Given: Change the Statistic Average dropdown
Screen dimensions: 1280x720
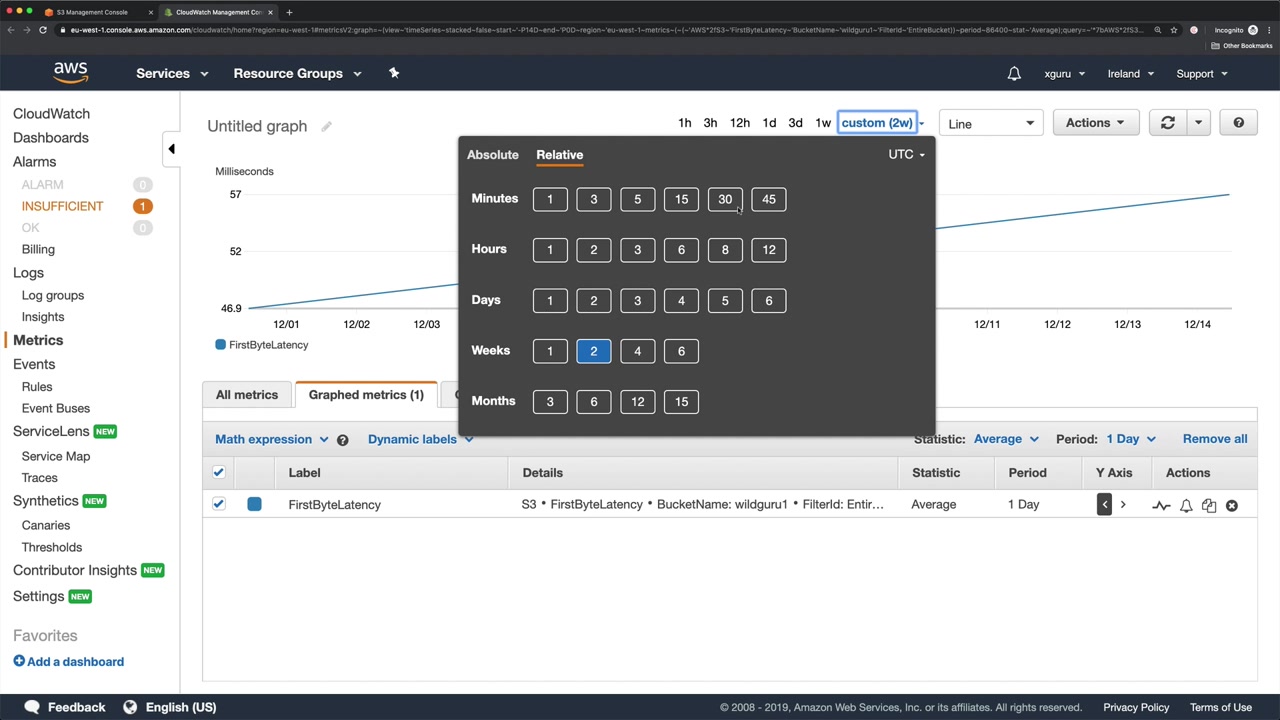Looking at the screenshot, I should [1006, 439].
